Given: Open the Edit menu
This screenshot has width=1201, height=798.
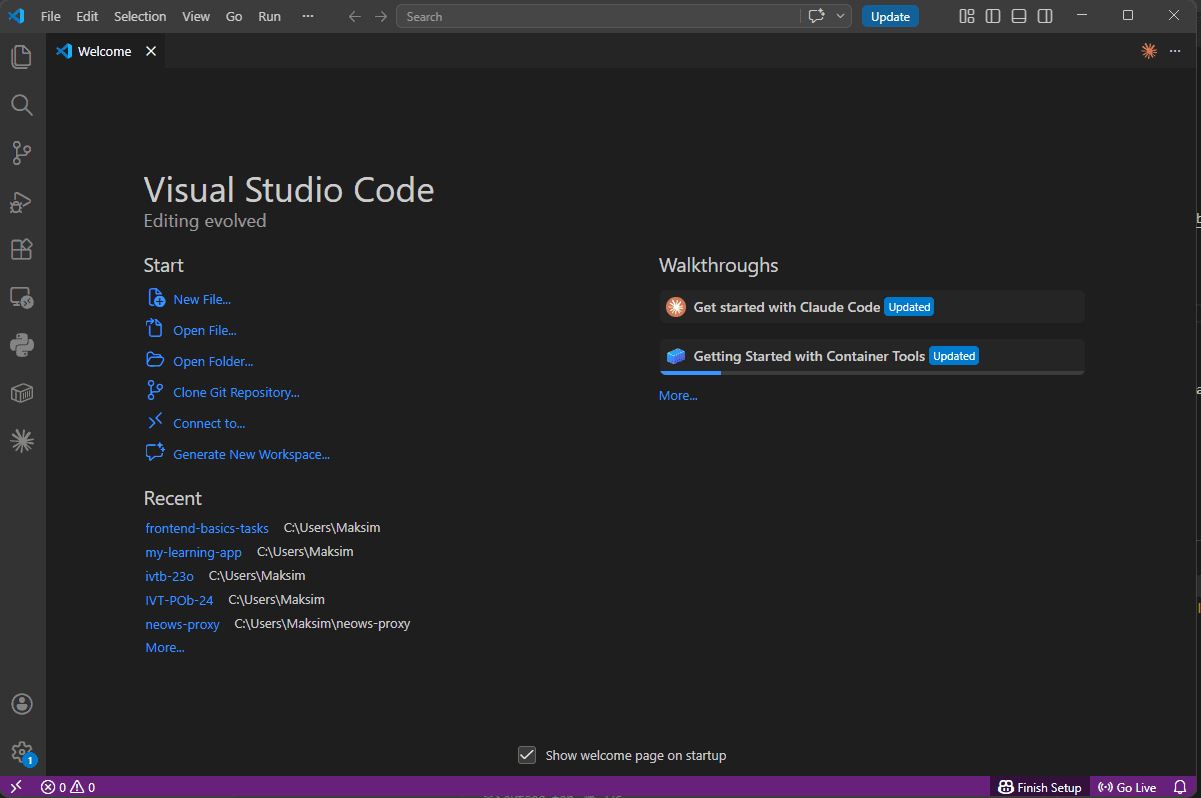Looking at the screenshot, I should [x=87, y=16].
